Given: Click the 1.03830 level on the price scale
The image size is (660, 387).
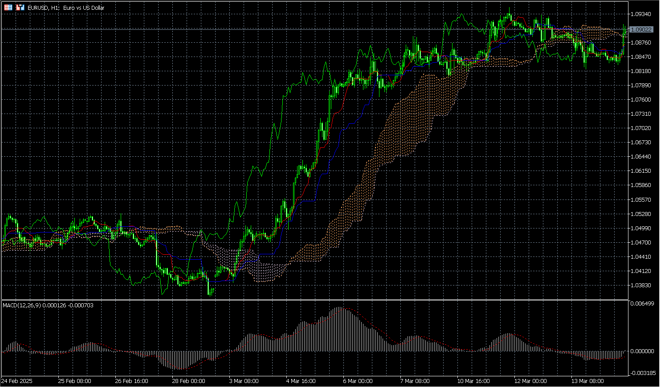Looking at the screenshot, I should 640,285.
